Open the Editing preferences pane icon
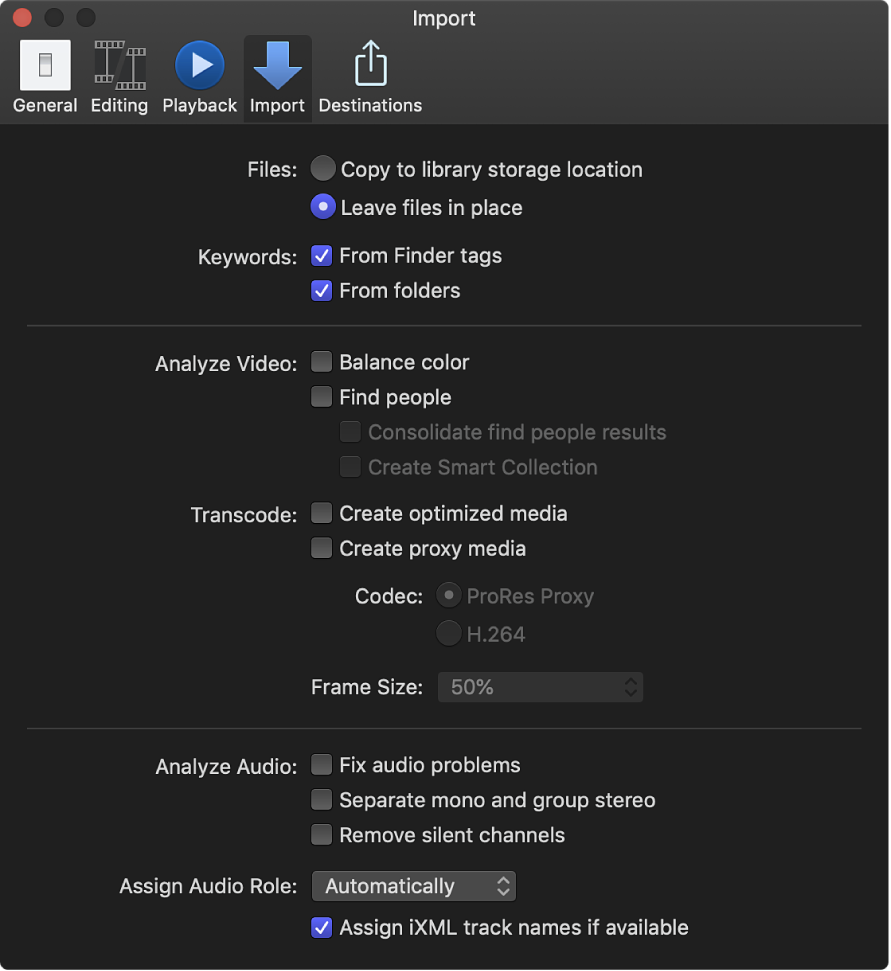Viewport: 891px width, 971px height. point(119,66)
